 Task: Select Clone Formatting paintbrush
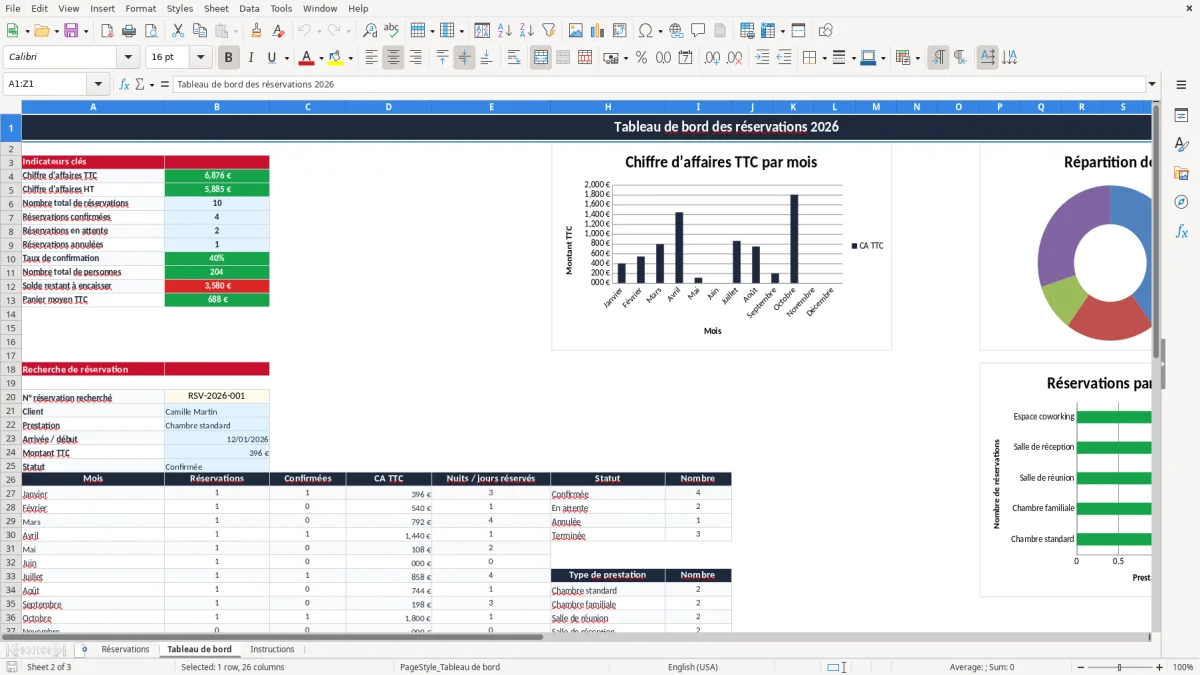257,31
